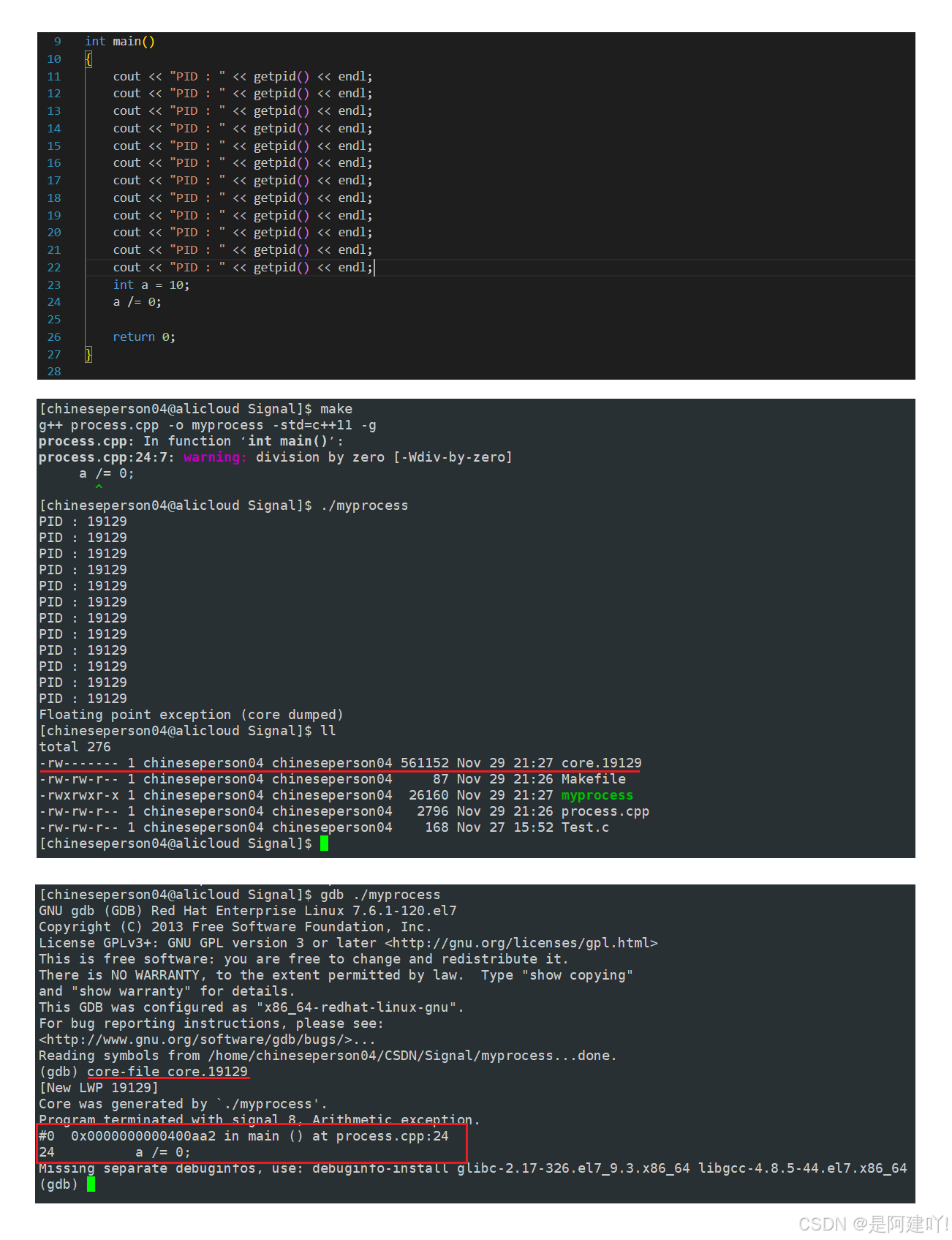Click the magenta 'warning:' text
Viewport: 952px width, 1240px height.
pos(215,457)
